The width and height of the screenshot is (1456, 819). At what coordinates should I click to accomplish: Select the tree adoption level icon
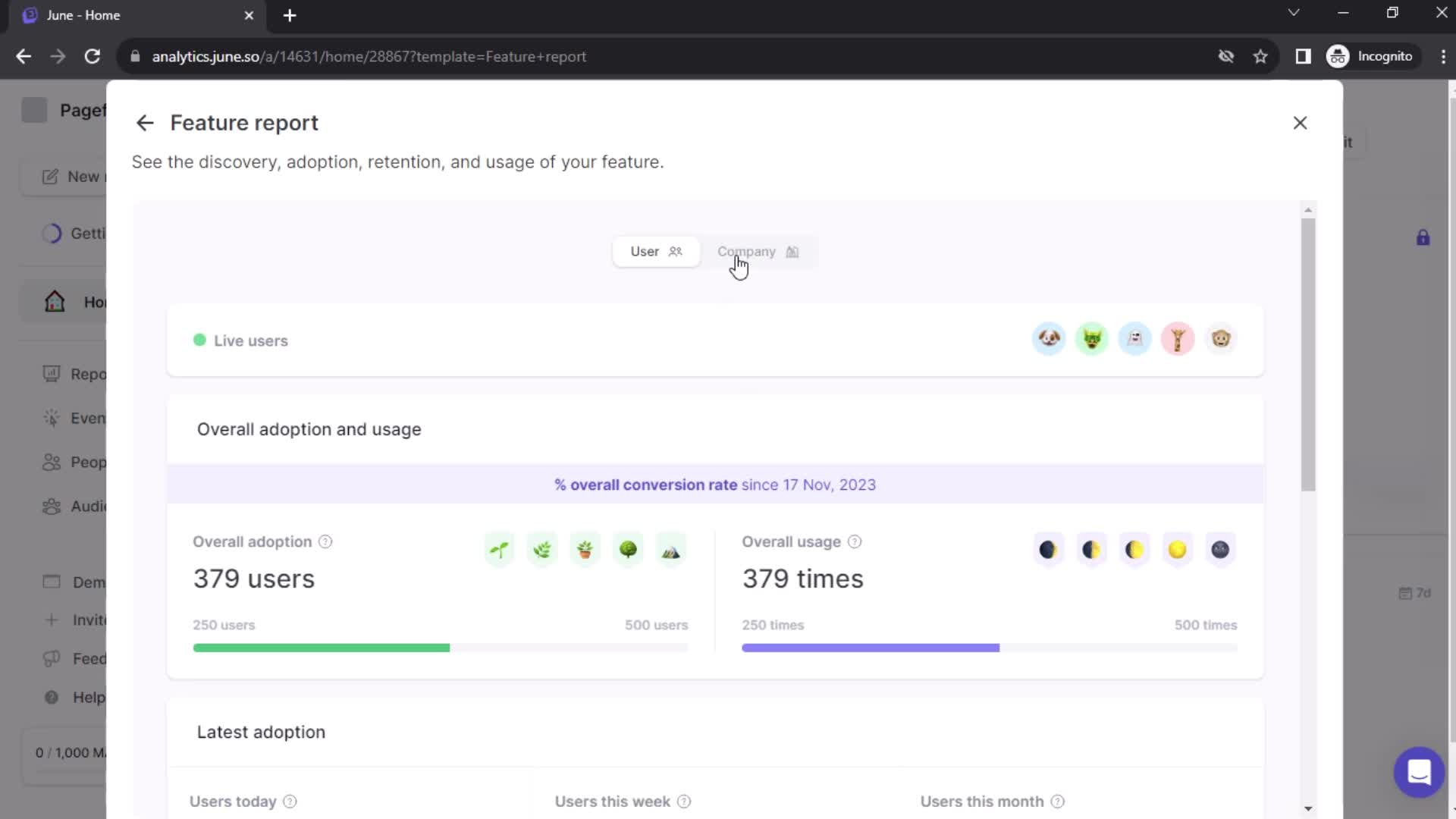[x=628, y=550]
